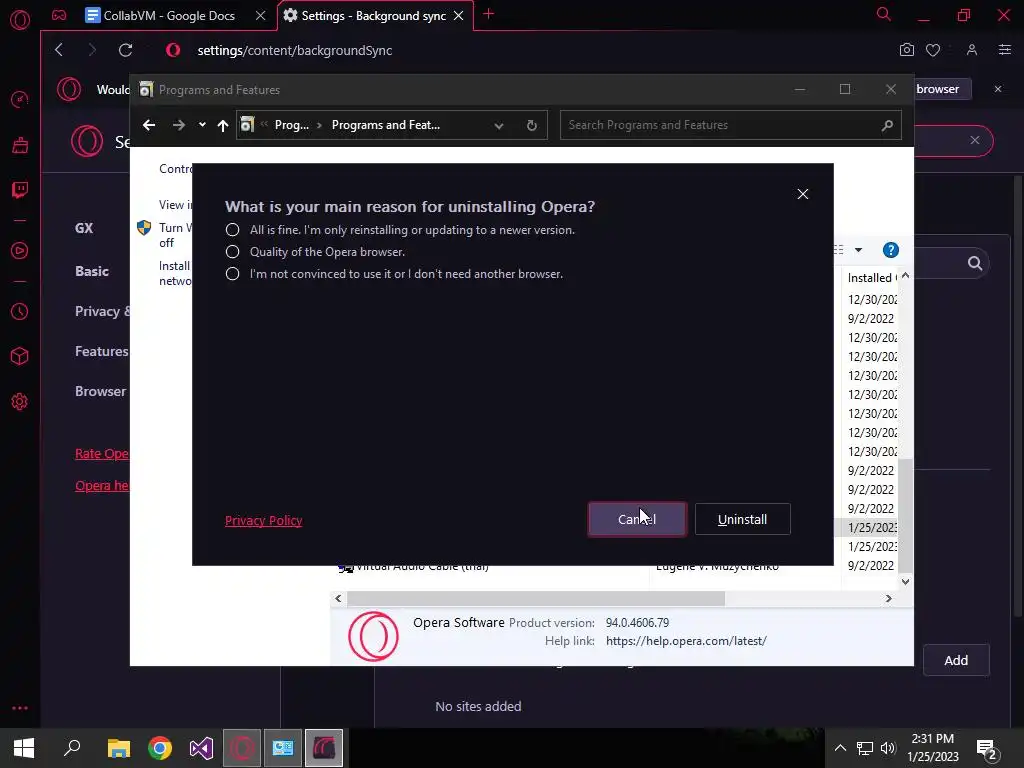Screen dimensions: 1024x768
Task: Open GX Control speedometer icon in sidebar
Action: pos(20,99)
